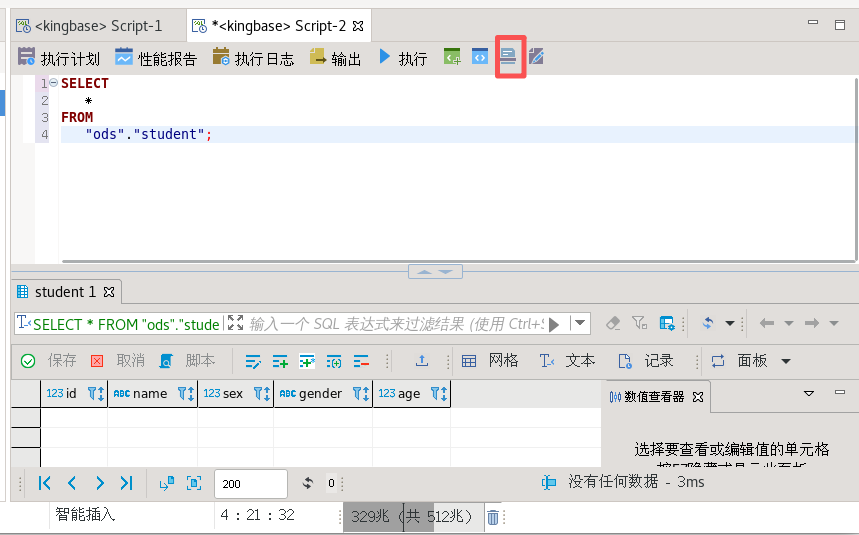Click the export results upload icon
The width and height of the screenshot is (859, 535).
pyautogui.click(x=422, y=361)
